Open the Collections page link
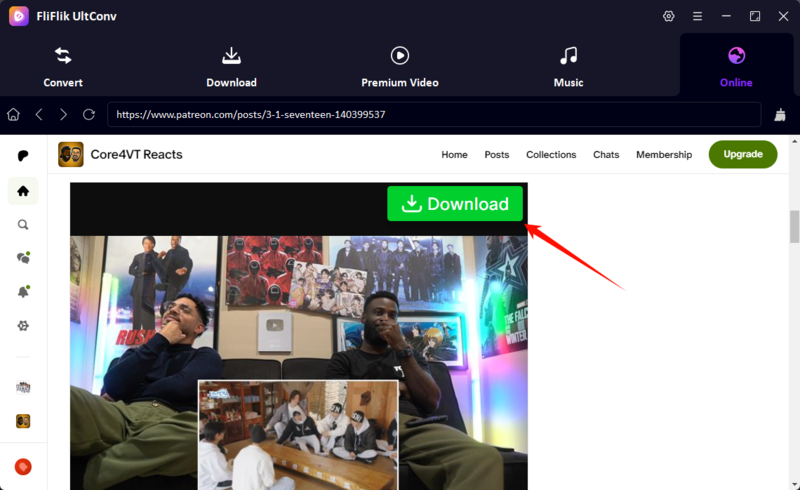This screenshot has height=490, width=800. [x=551, y=155]
